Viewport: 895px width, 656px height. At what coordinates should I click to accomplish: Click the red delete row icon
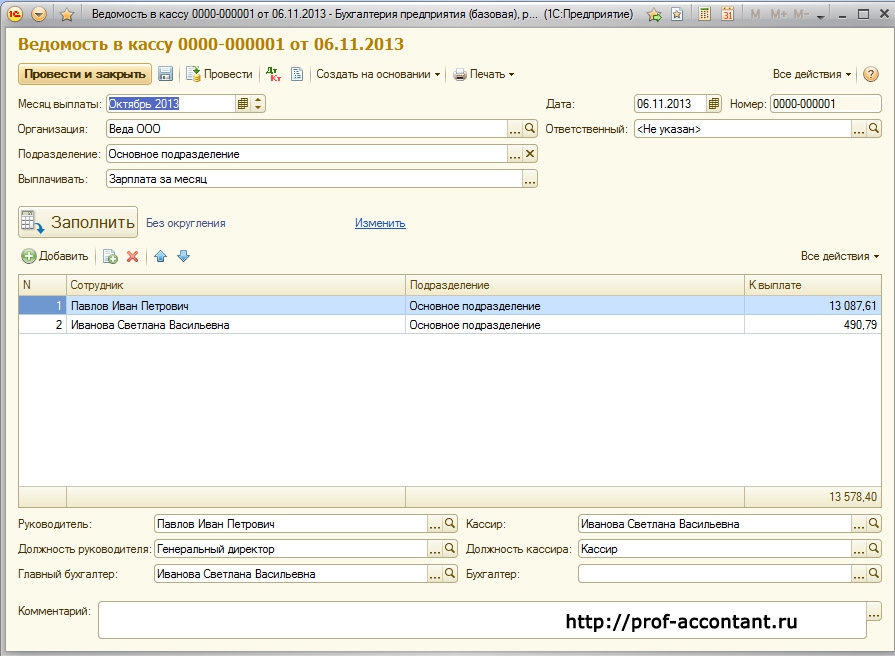pos(132,256)
